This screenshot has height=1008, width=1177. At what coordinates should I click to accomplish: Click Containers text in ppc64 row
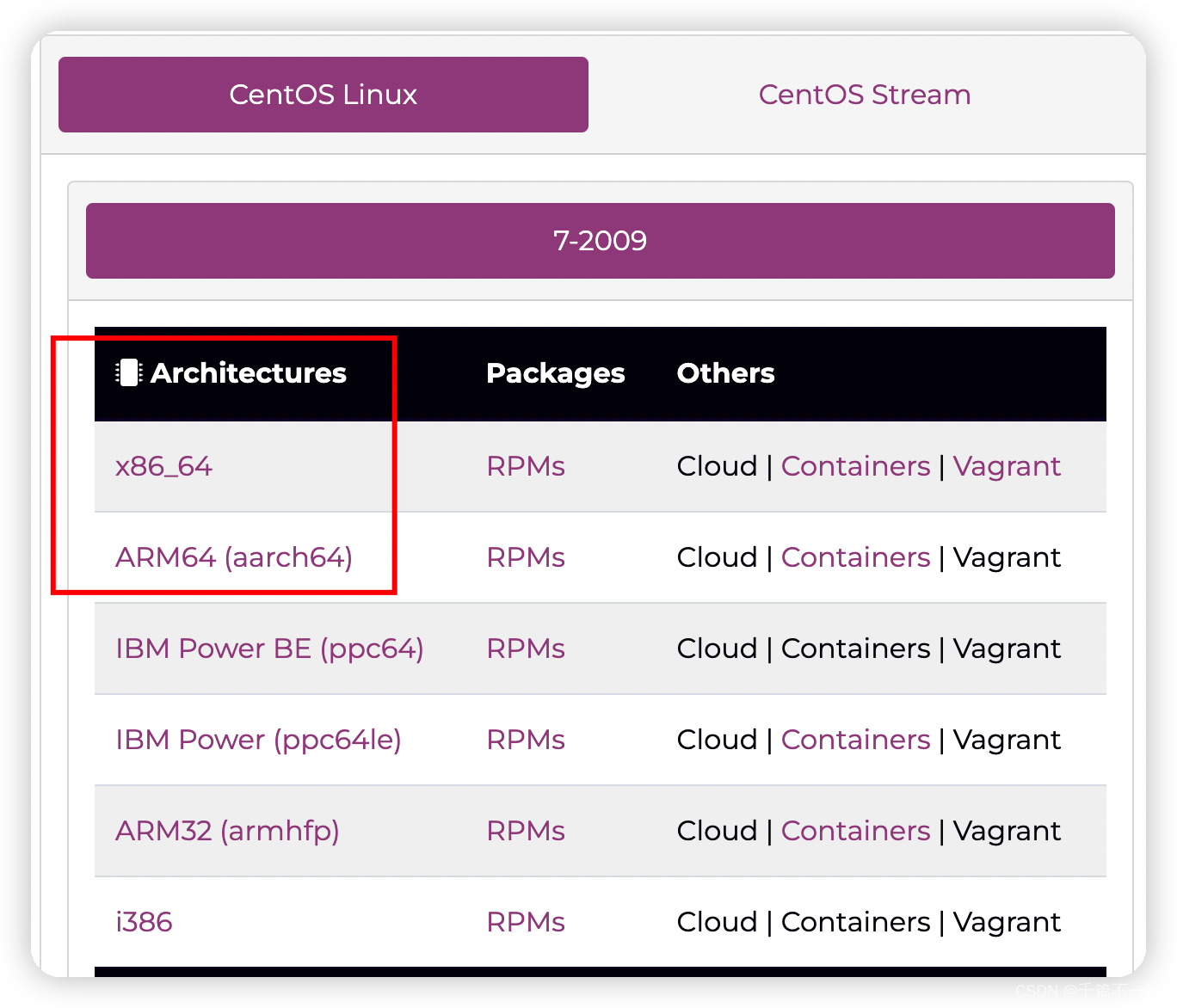[x=855, y=648]
